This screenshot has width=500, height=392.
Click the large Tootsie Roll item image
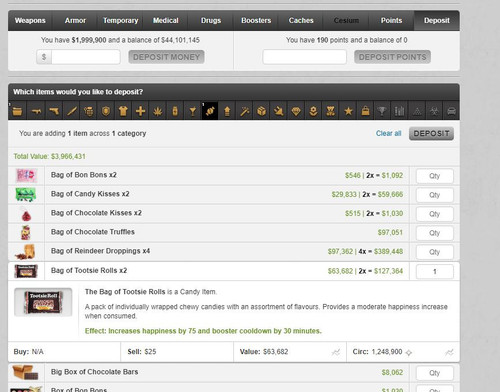point(43,302)
